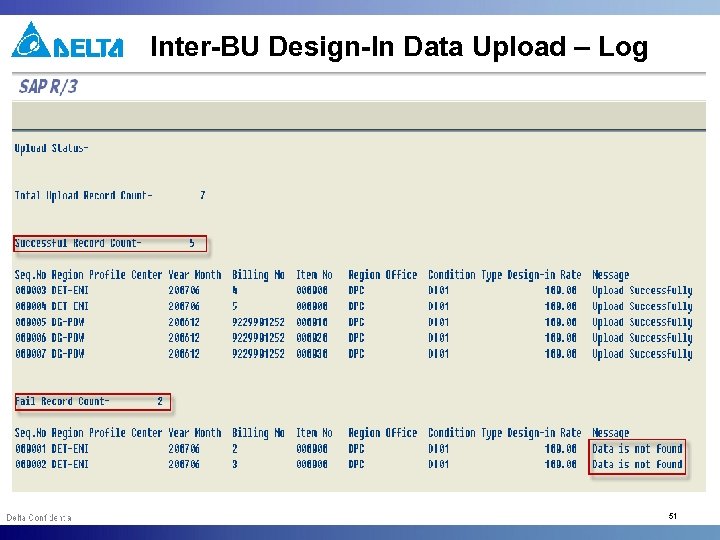Click Year Month header in successful records table
The width and height of the screenshot is (720, 540).
click(x=195, y=275)
